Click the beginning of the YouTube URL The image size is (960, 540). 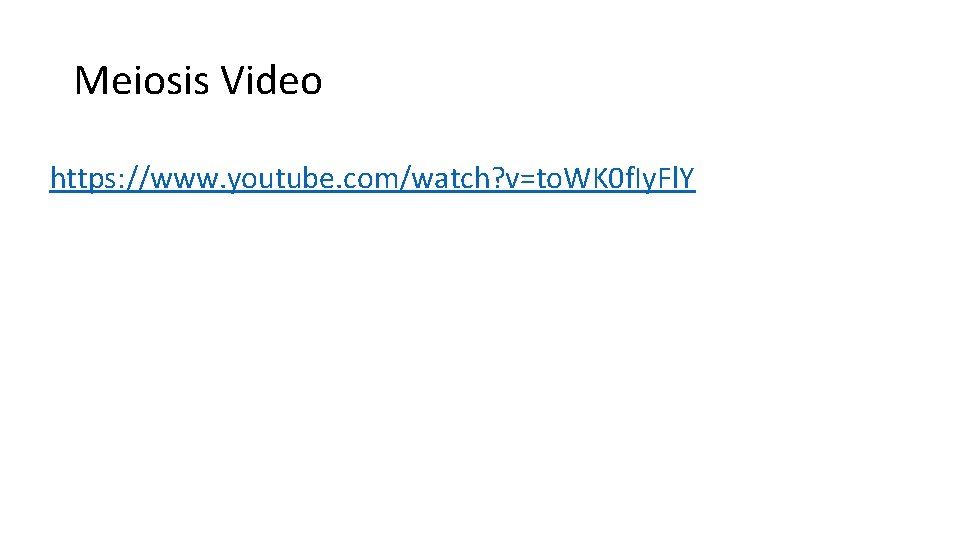53,179
